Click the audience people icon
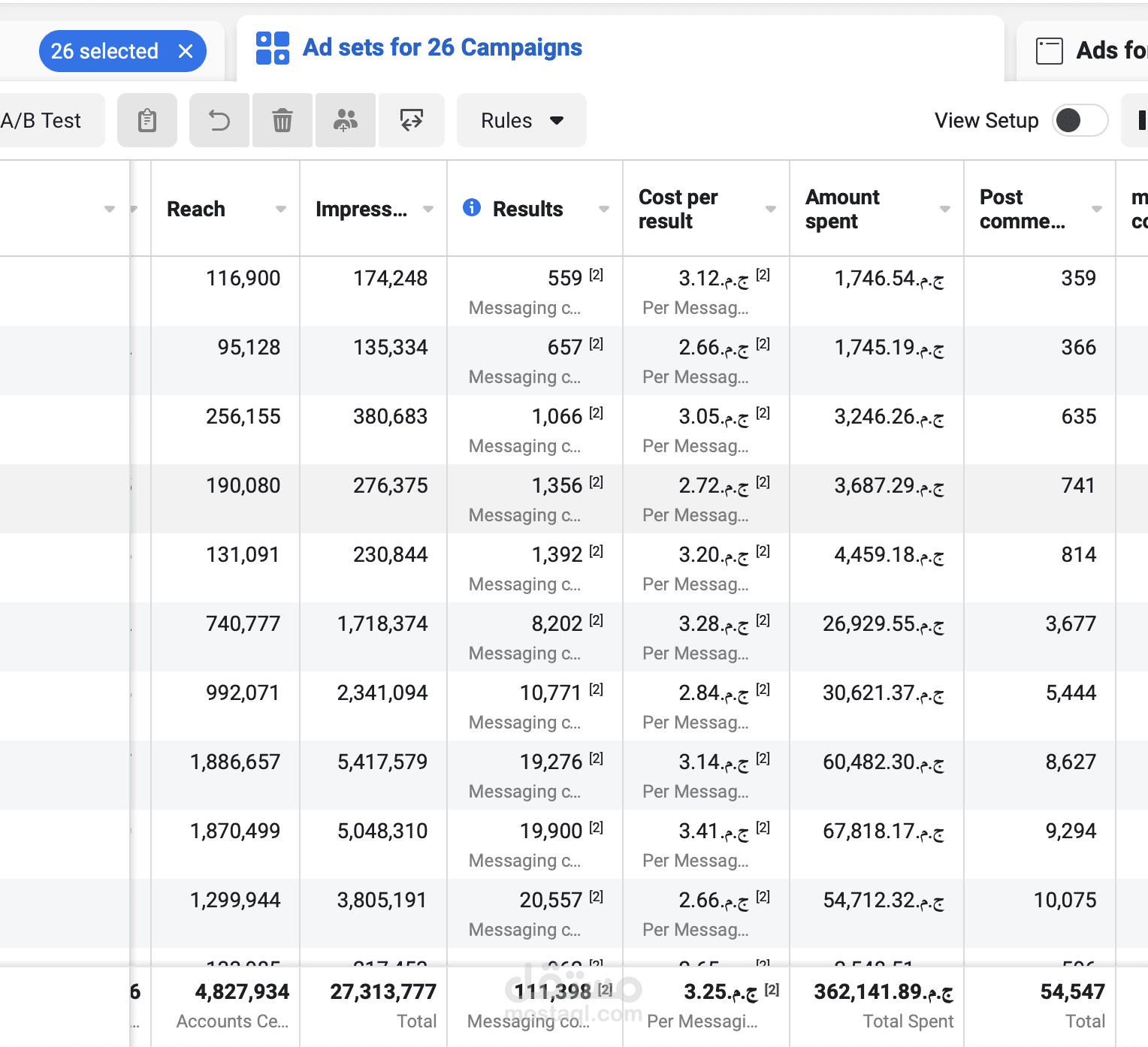The height and width of the screenshot is (1047, 1148). (346, 120)
